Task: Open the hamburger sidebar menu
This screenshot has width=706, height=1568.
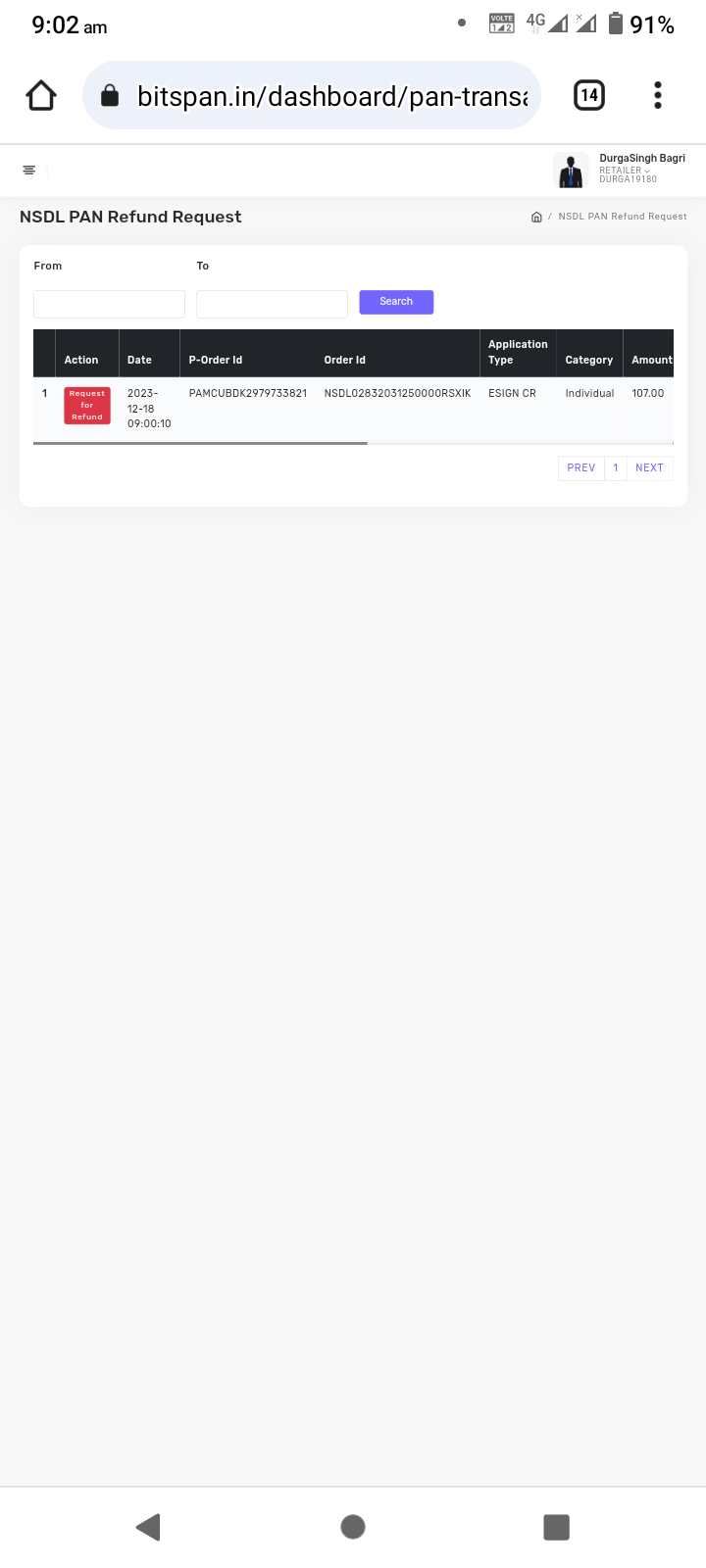Action: 29,171
